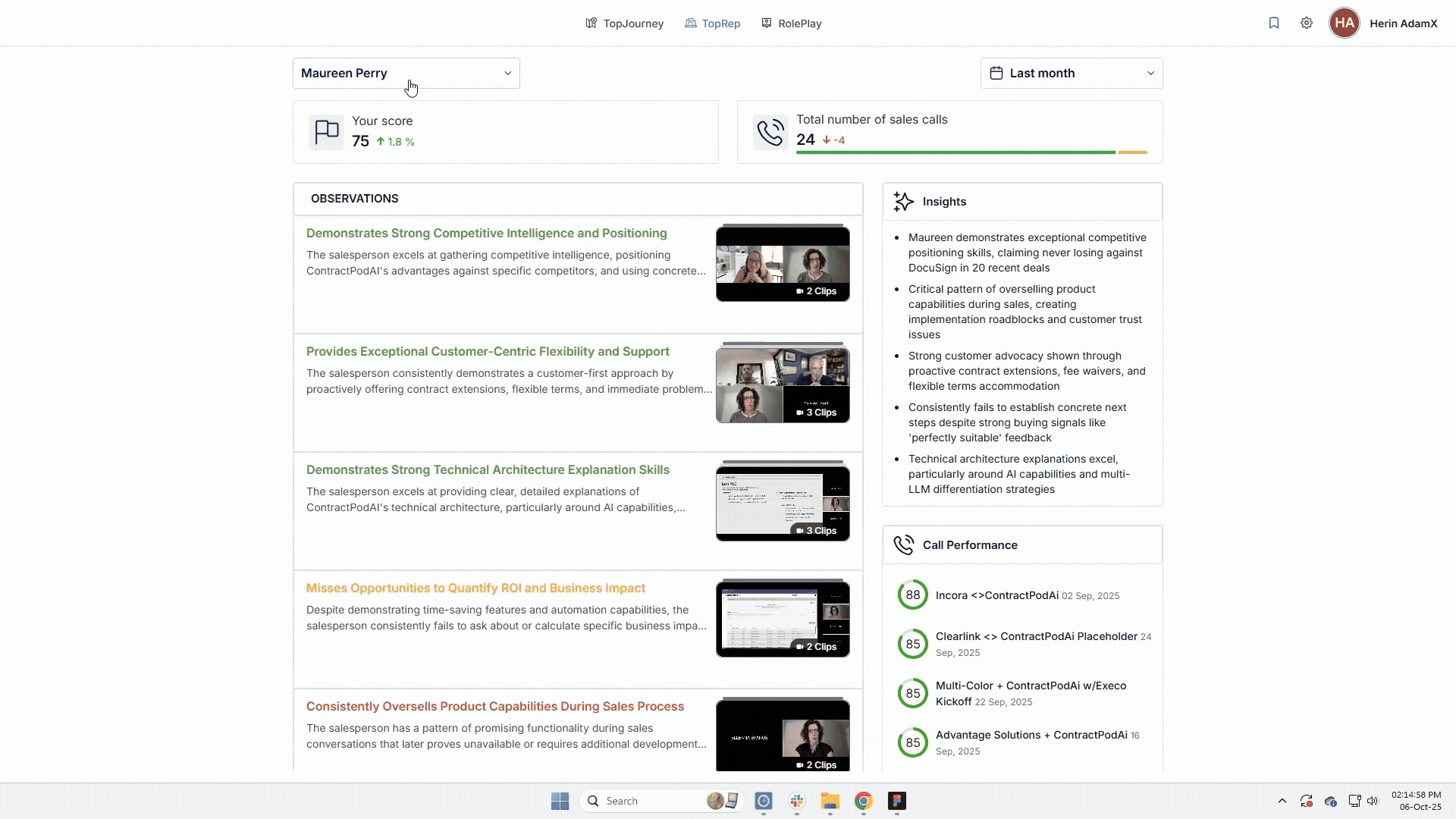Click the sales calls progress bar
This screenshot has height=819, width=1456.
[x=955, y=152]
